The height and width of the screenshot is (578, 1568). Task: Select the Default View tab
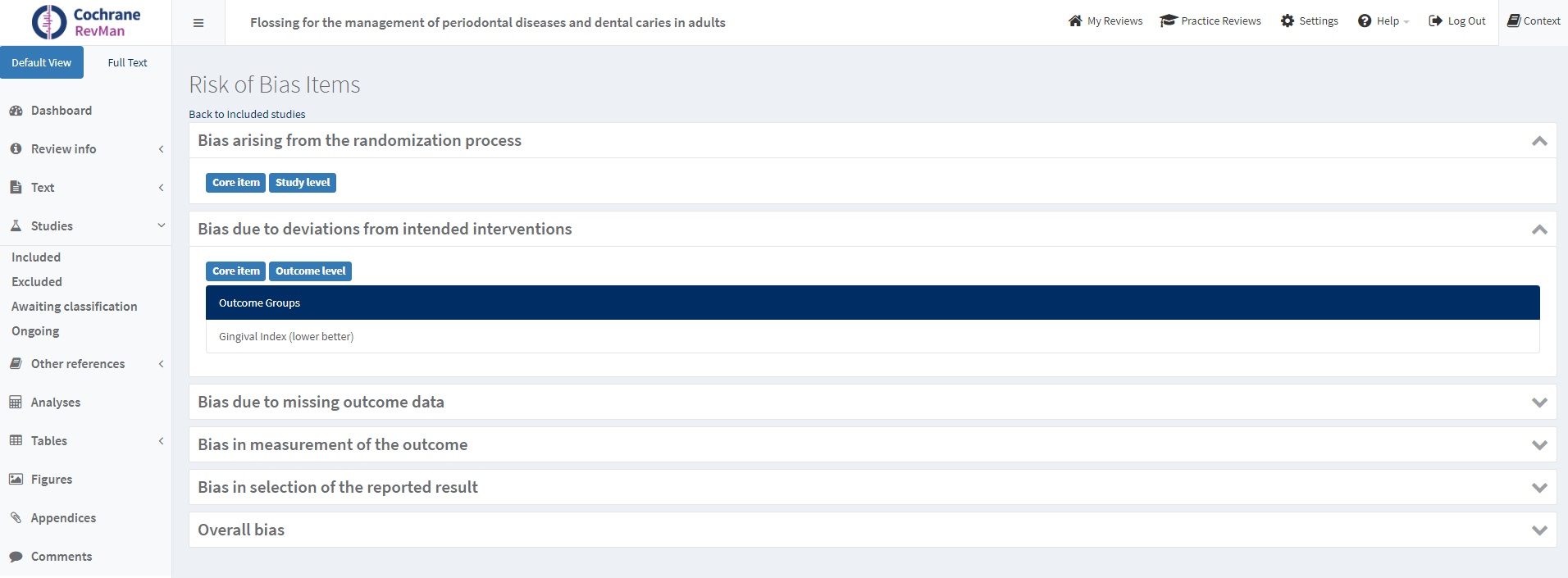tap(42, 62)
